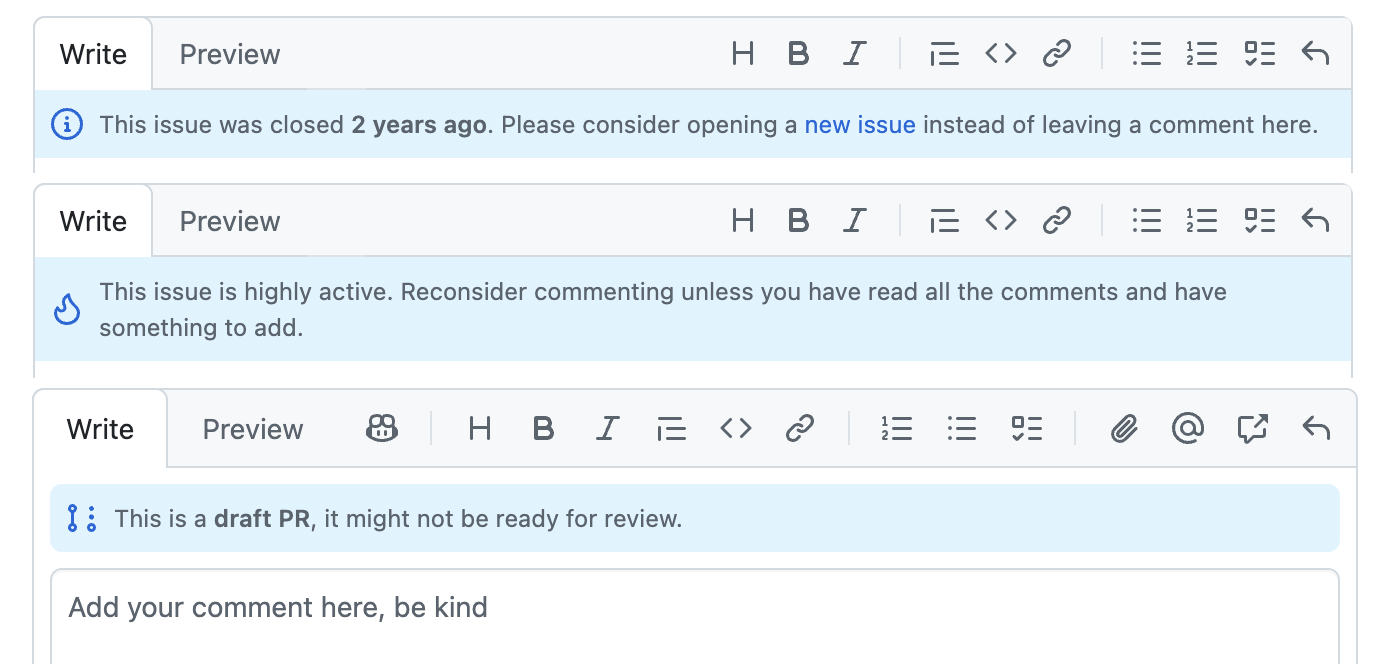Open saved replies in the top toolbar

pyautogui.click(x=1315, y=54)
